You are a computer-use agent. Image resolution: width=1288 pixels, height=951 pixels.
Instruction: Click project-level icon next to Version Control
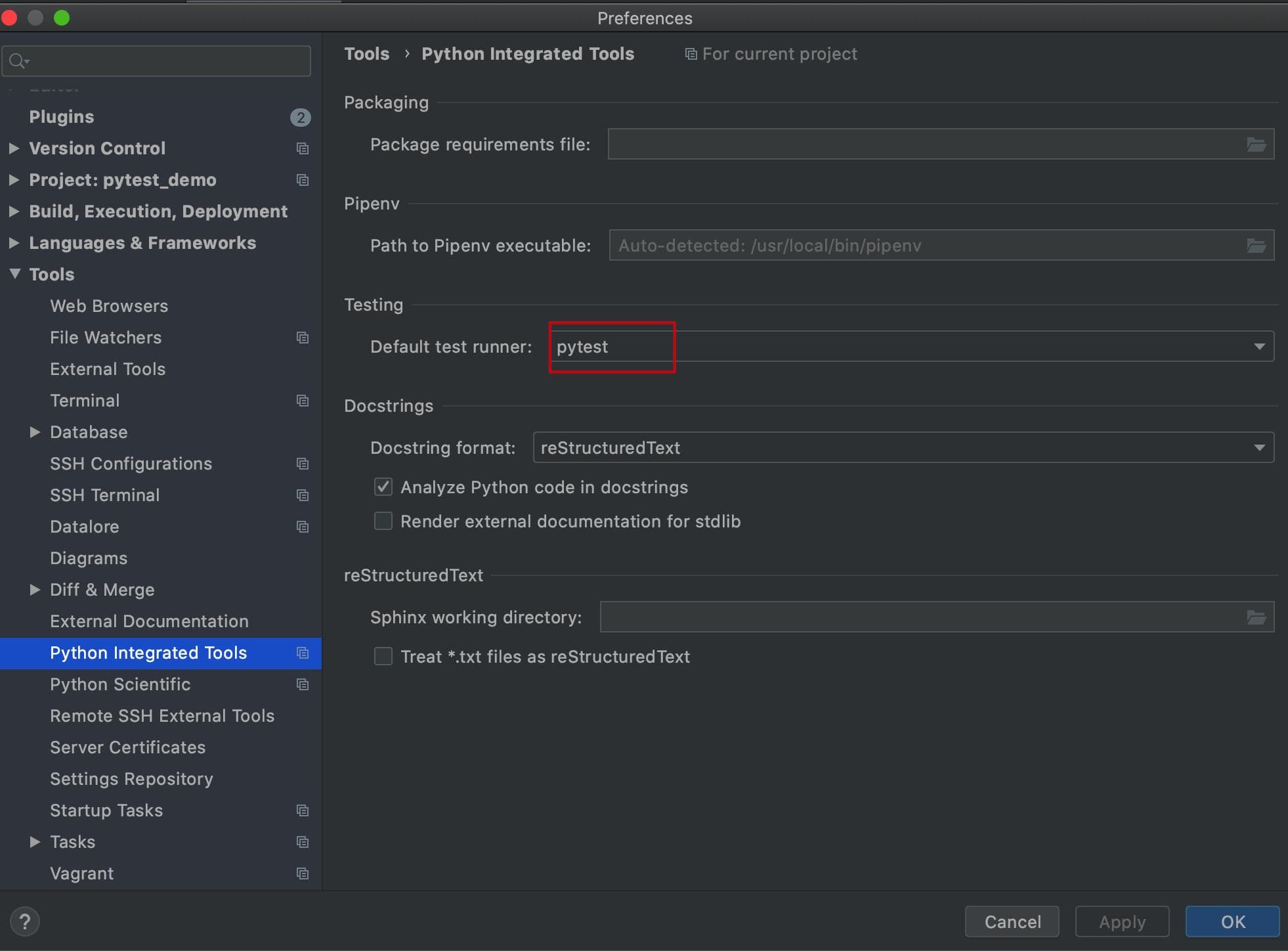tap(302, 148)
